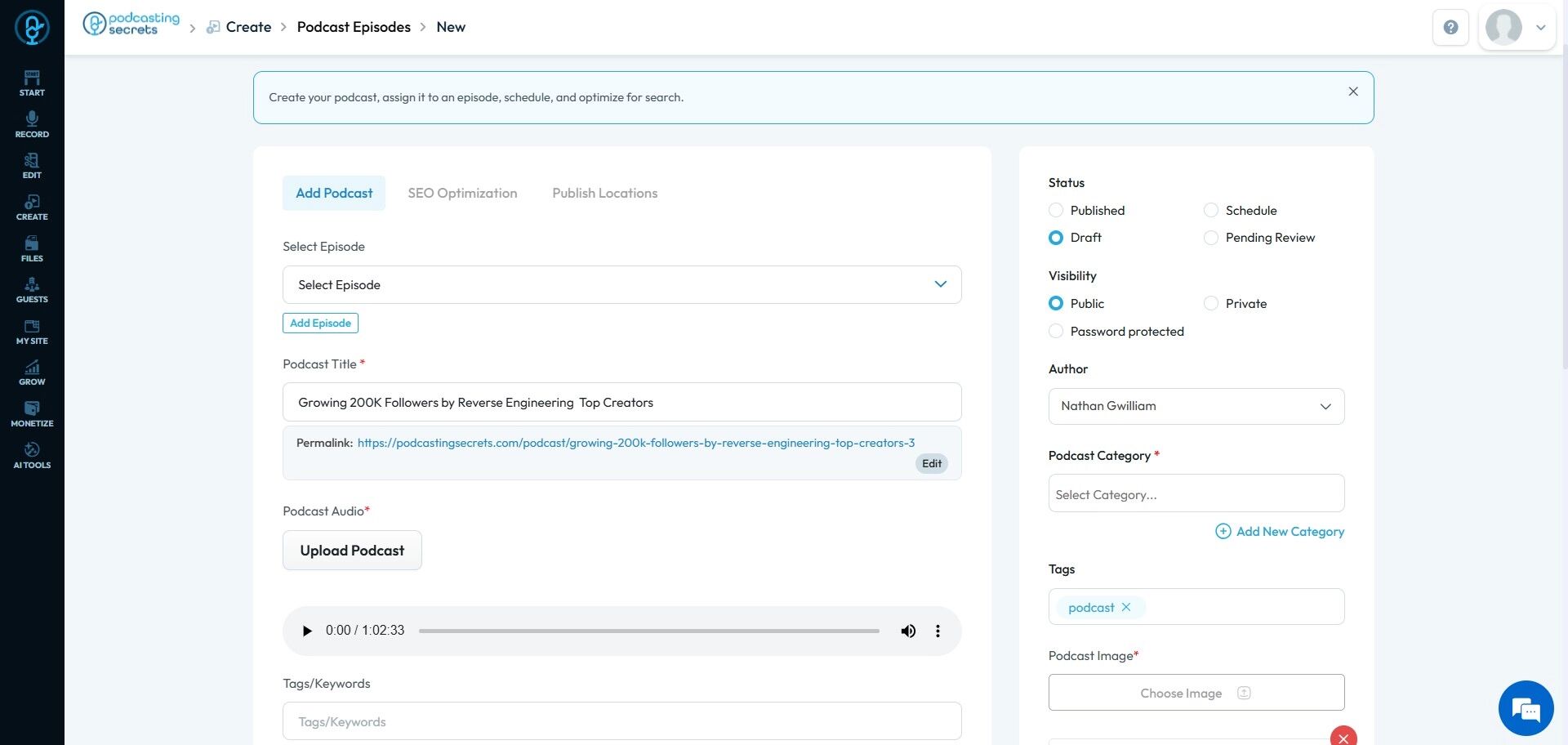The width and height of the screenshot is (1568, 745).
Task: Open the FILES sidebar section
Action: [x=32, y=249]
